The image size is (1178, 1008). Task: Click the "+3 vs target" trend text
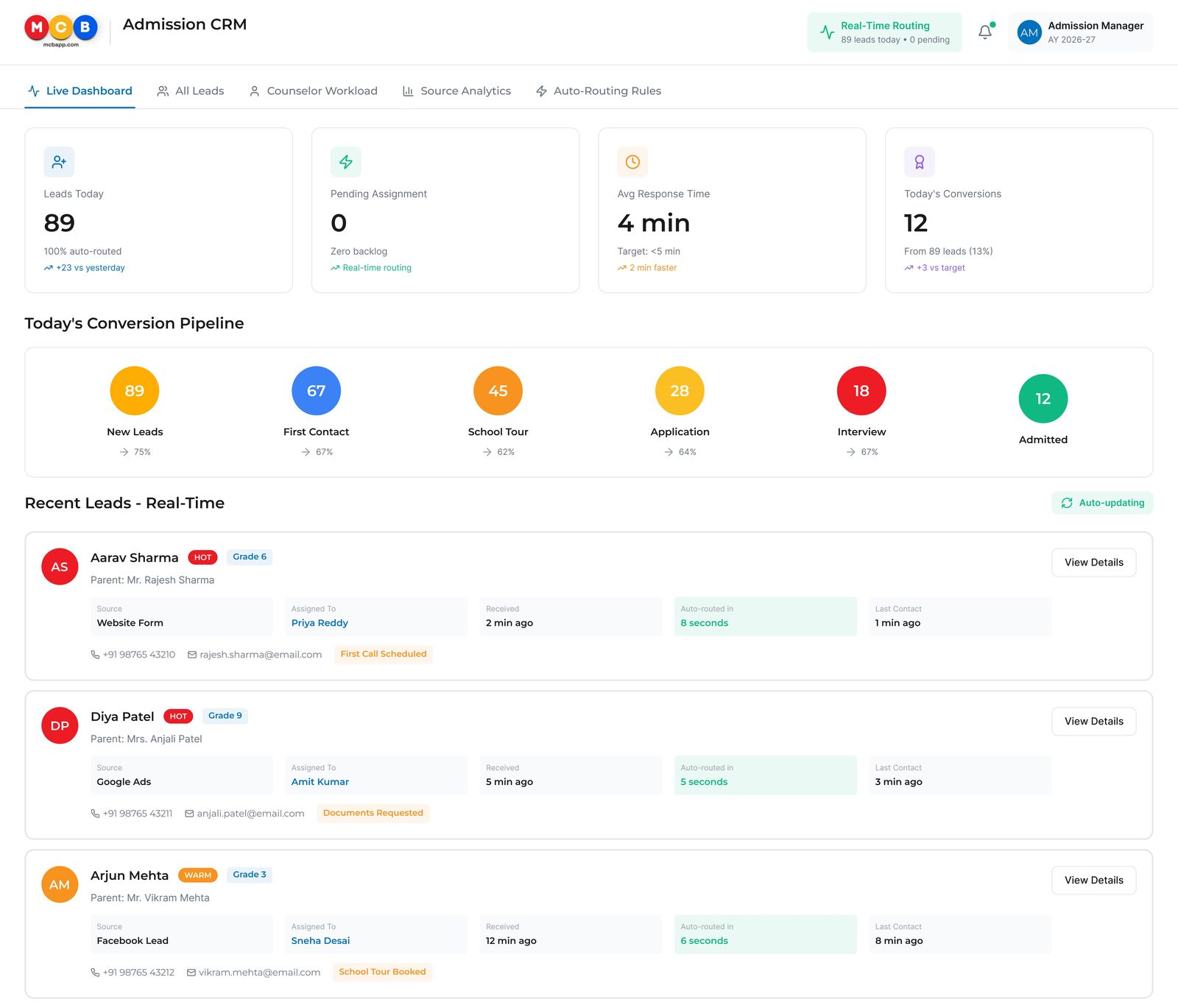pyautogui.click(x=941, y=268)
